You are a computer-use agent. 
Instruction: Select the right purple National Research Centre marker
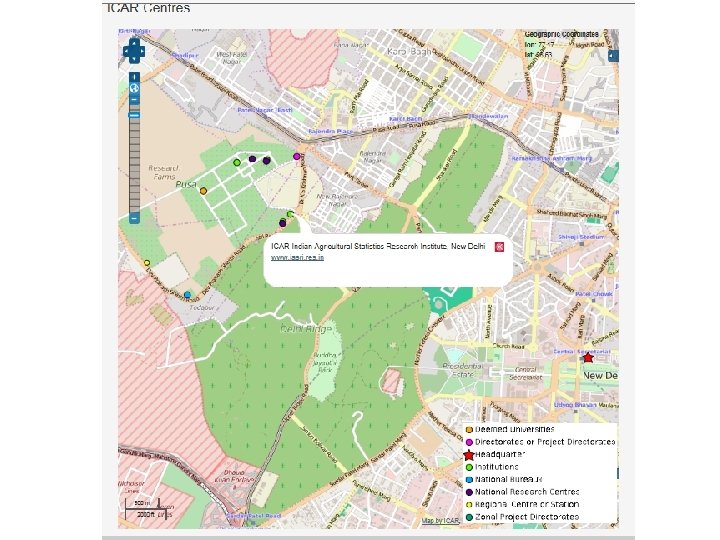[x=266, y=160]
